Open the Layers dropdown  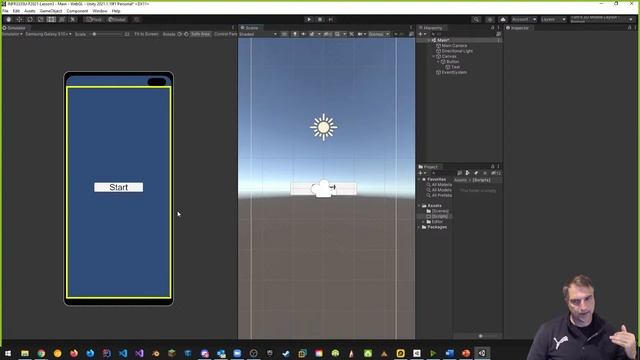553,19
